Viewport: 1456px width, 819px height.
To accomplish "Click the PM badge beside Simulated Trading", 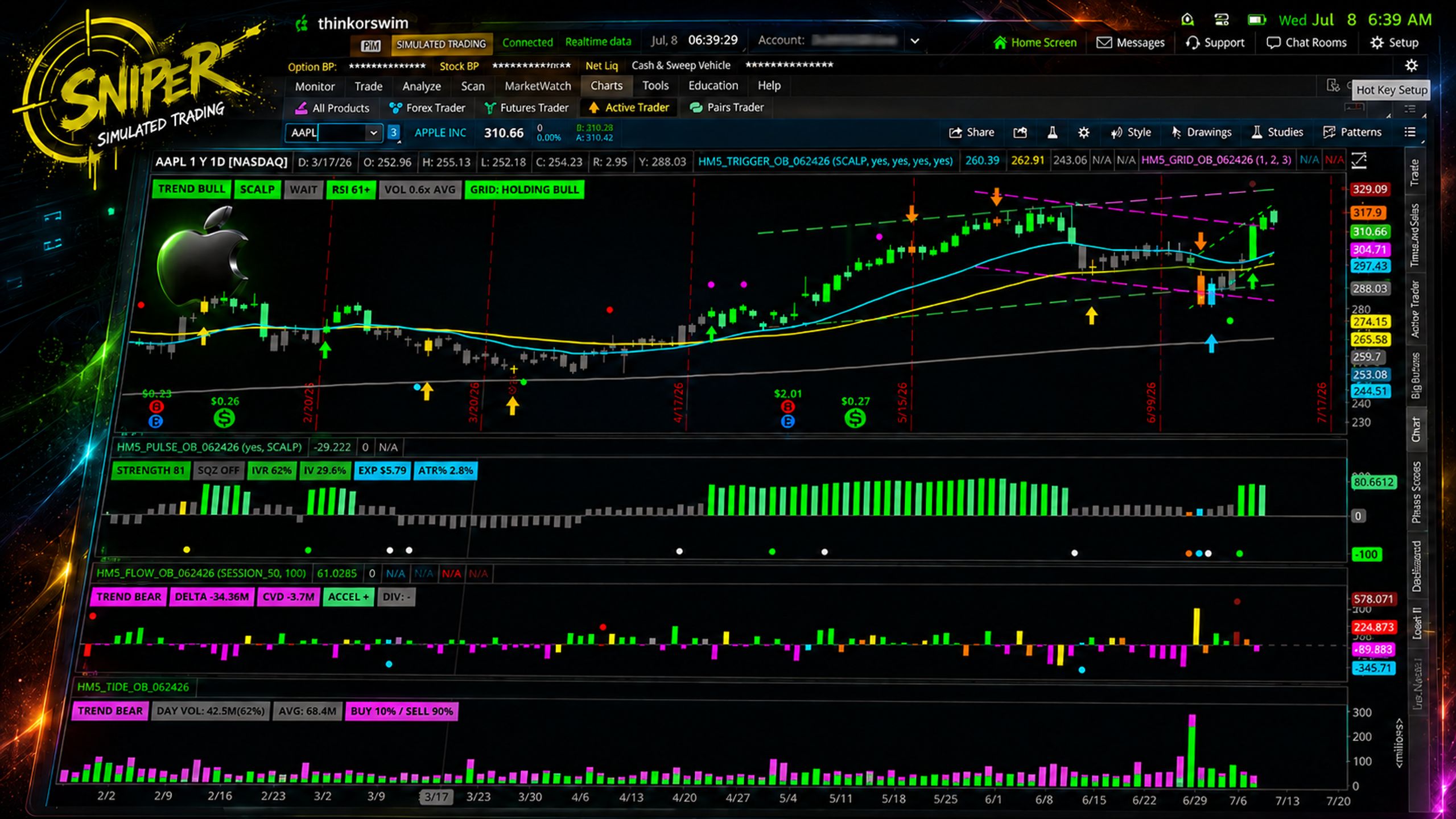I will [x=370, y=45].
